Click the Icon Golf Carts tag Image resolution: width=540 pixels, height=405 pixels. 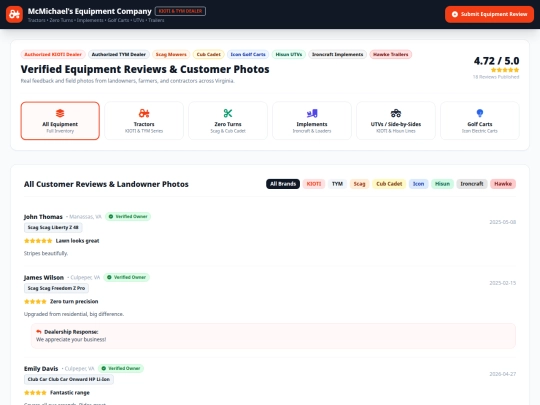tap(248, 54)
